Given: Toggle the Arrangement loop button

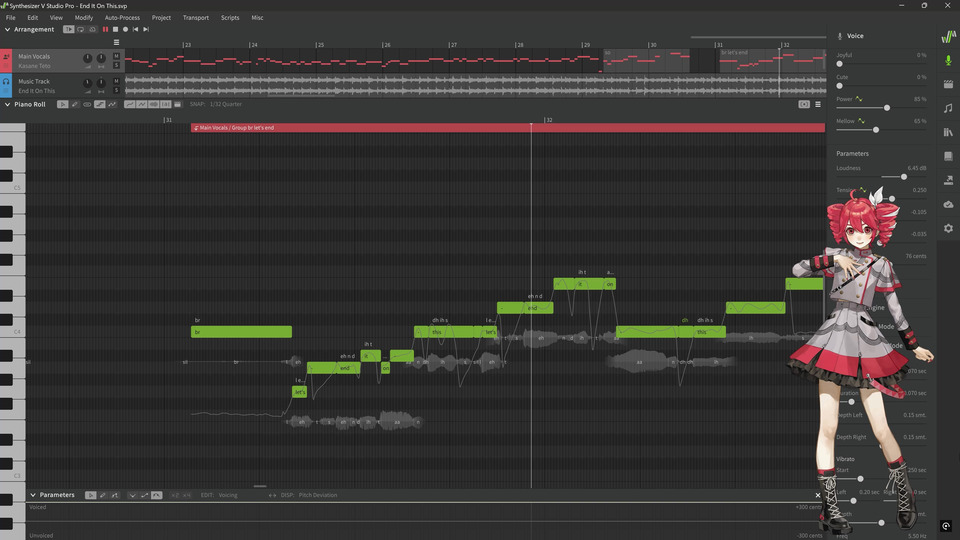Looking at the screenshot, I should [x=81, y=29].
